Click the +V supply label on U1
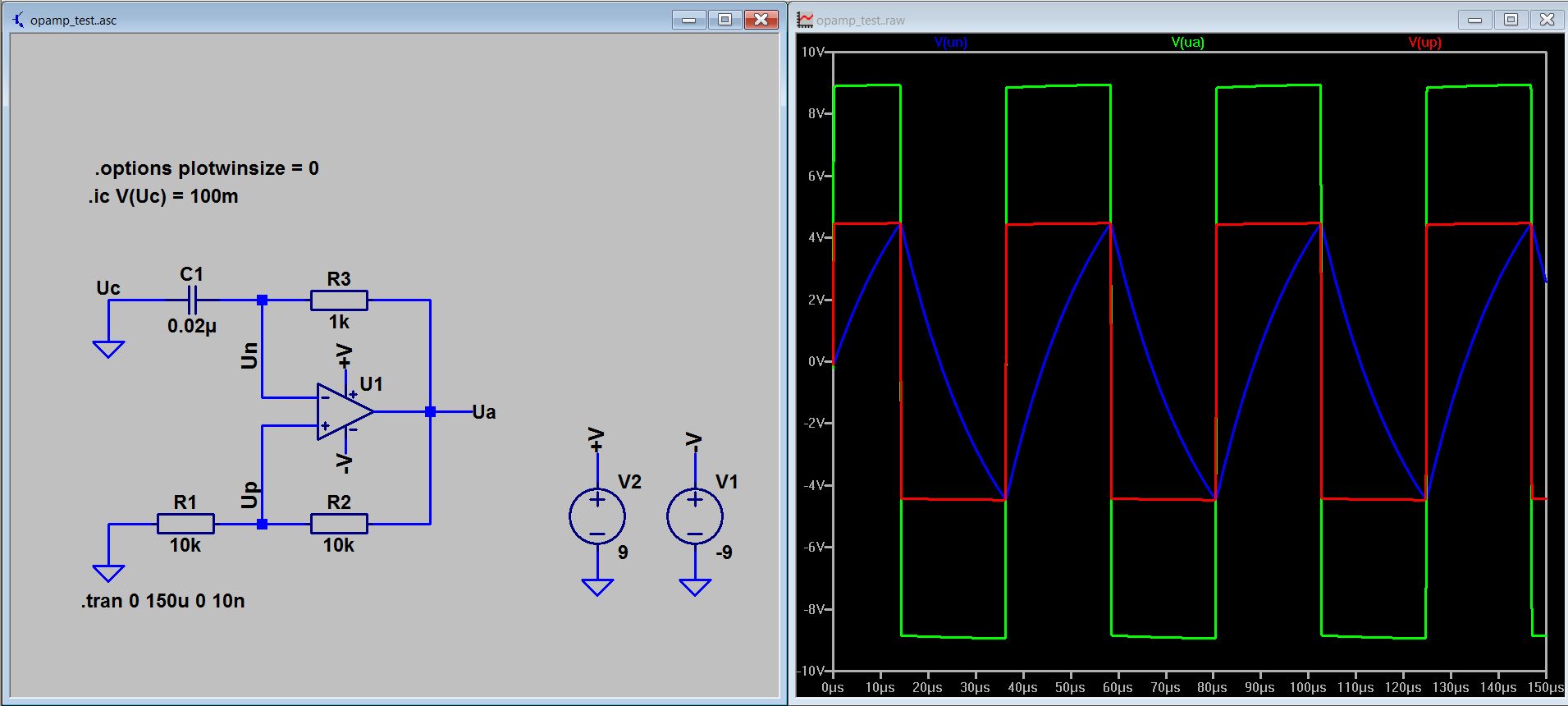1568x706 pixels. click(345, 356)
